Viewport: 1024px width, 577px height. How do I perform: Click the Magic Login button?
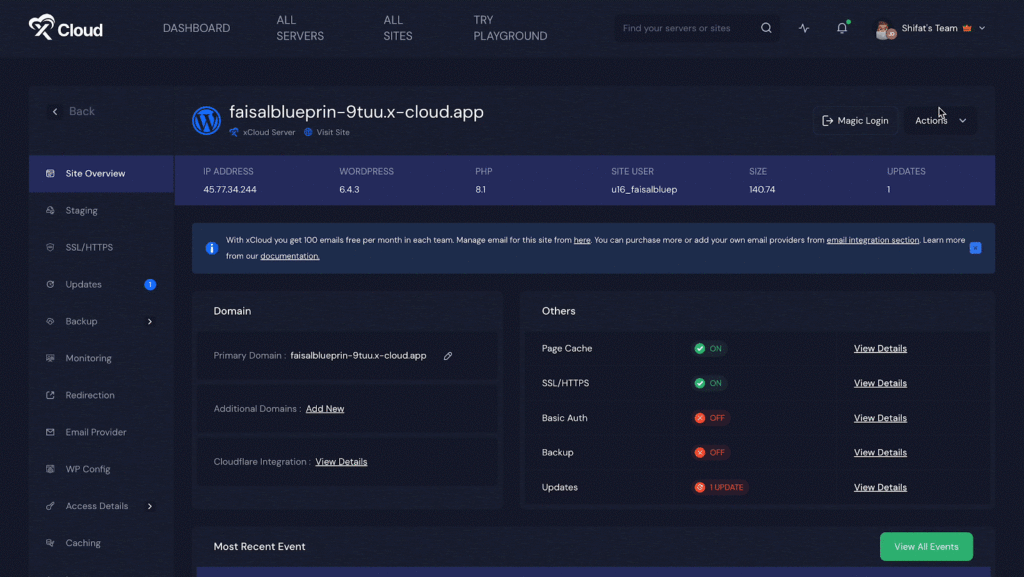[x=855, y=120]
